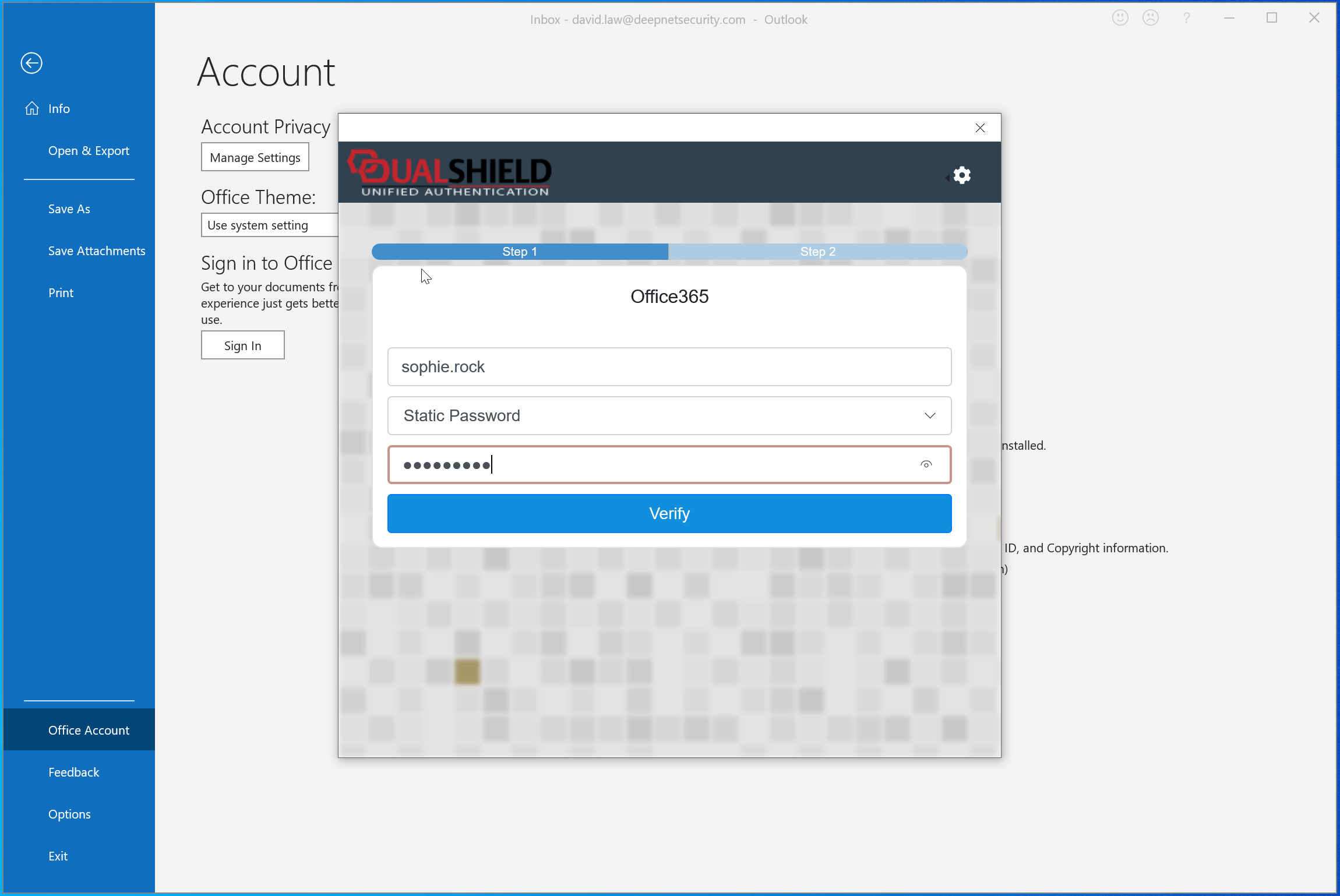
Task: Click the DualShield logo
Action: click(449, 173)
